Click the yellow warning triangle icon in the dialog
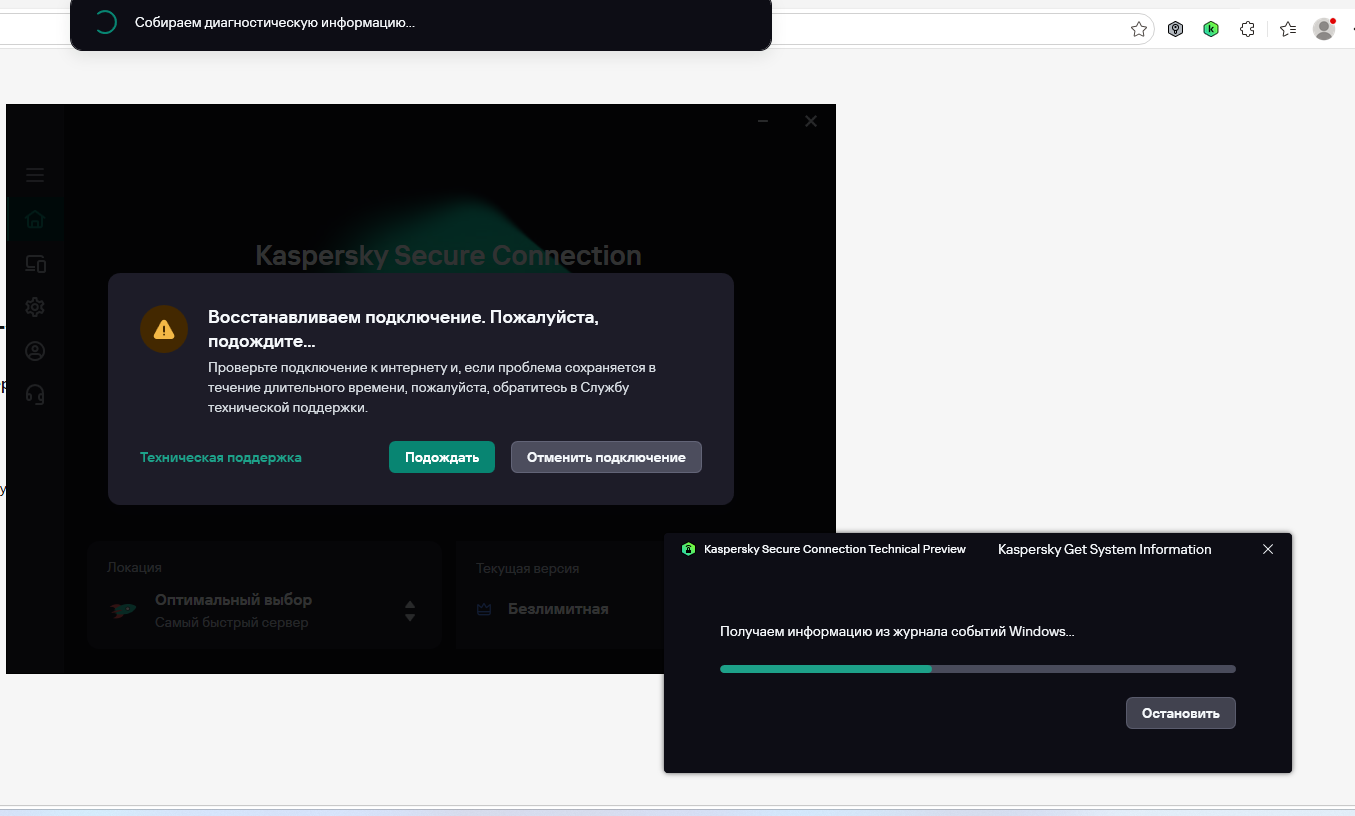1355x816 pixels. click(x=164, y=329)
